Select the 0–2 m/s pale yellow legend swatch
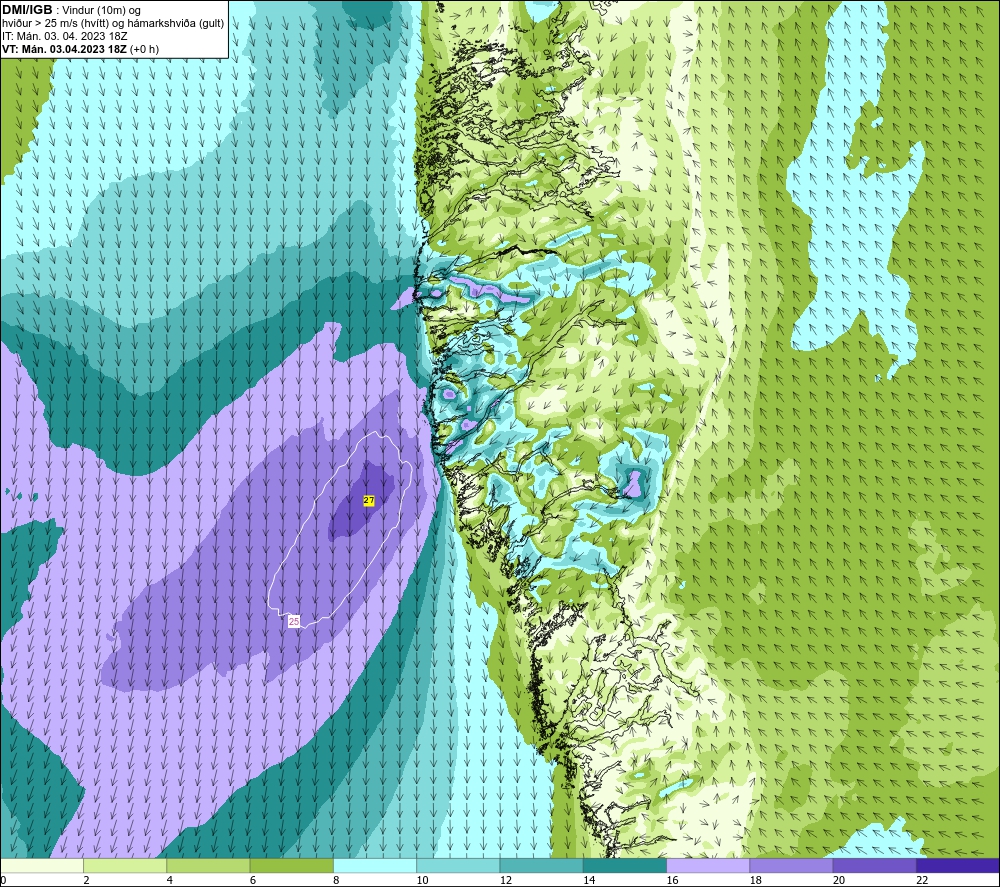 click(41, 865)
